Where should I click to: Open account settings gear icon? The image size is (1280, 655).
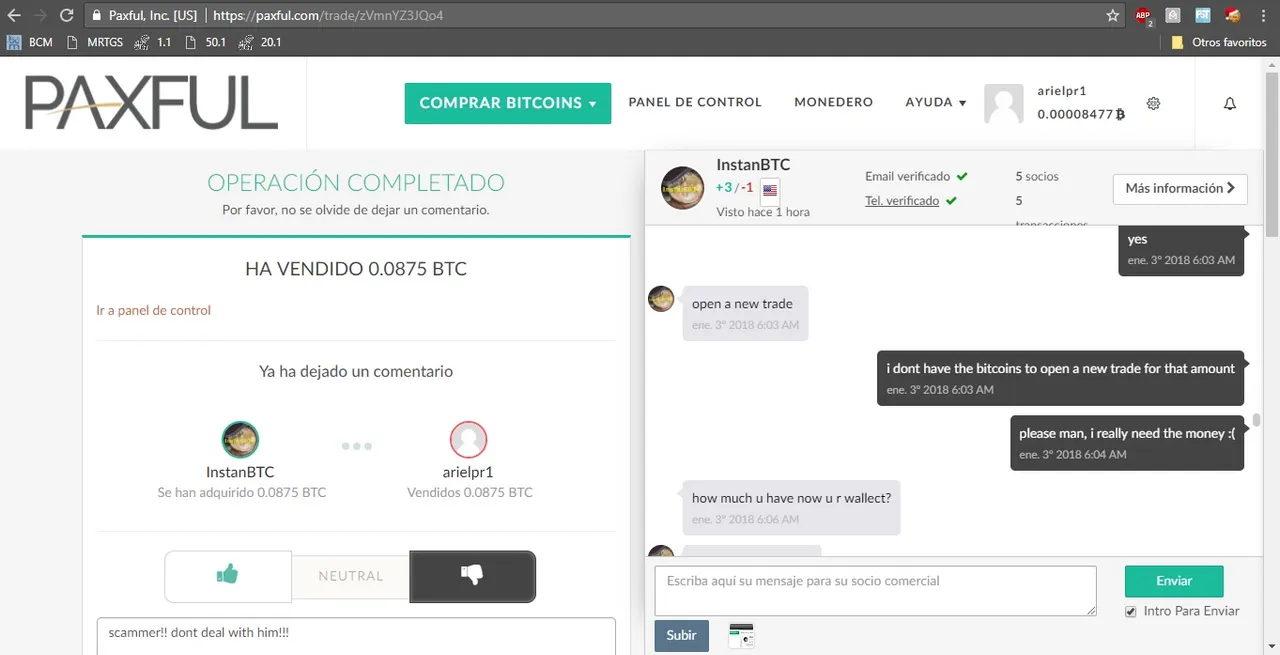[x=1153, y=103]
